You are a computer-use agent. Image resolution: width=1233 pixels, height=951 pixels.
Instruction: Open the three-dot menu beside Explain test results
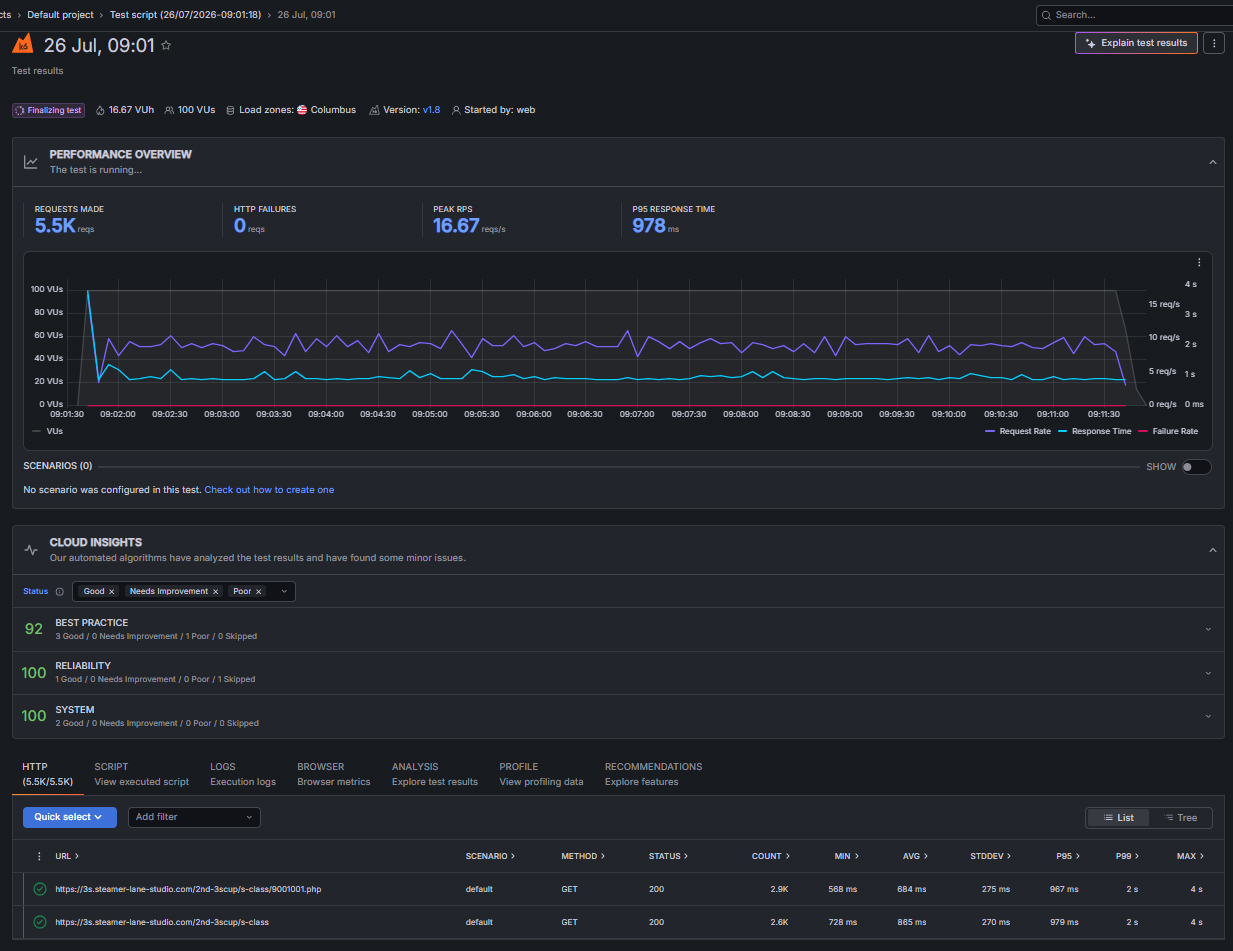point(1214,43)
